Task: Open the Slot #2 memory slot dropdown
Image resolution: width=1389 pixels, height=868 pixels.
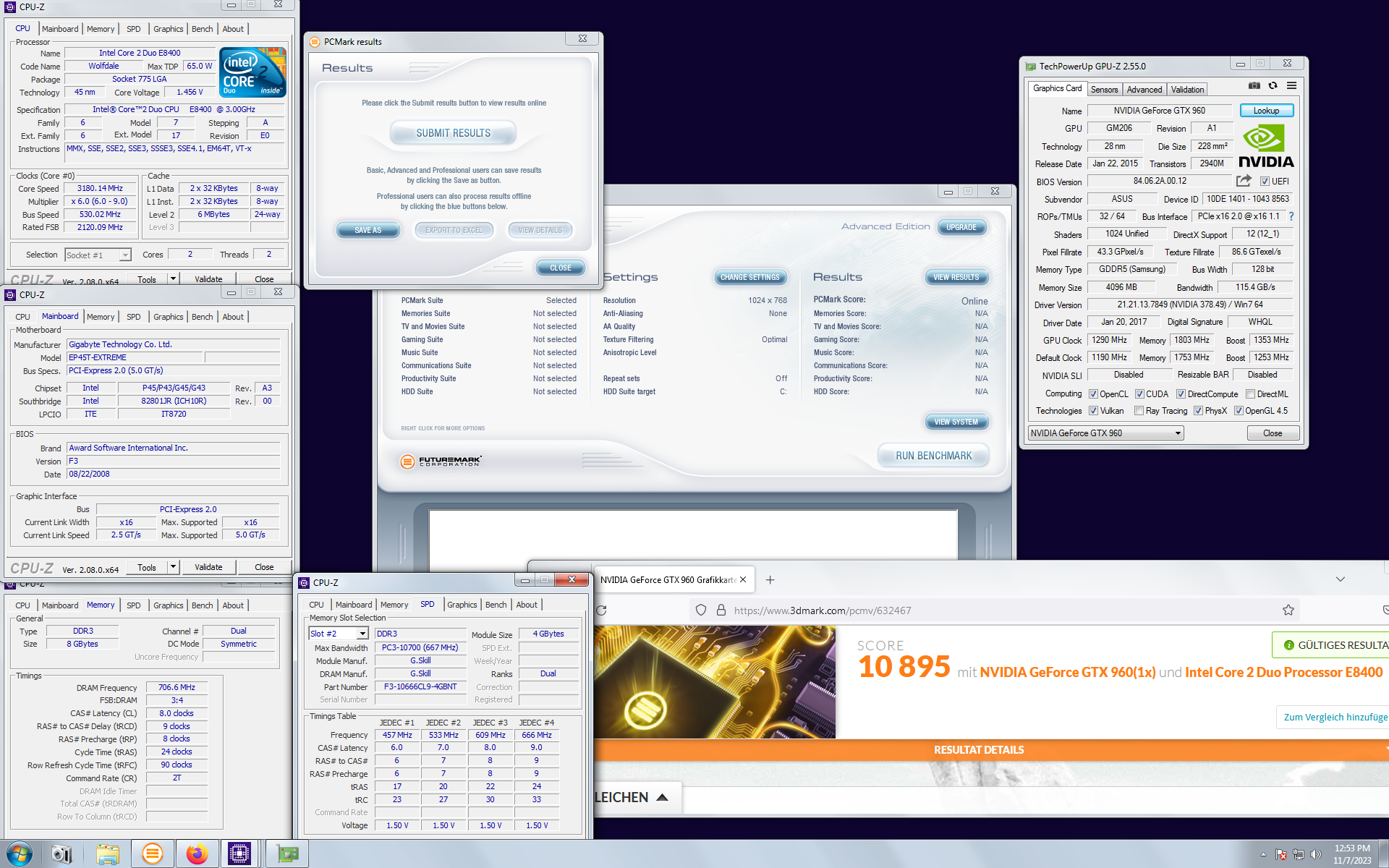Action: click(x=339, y=634)
